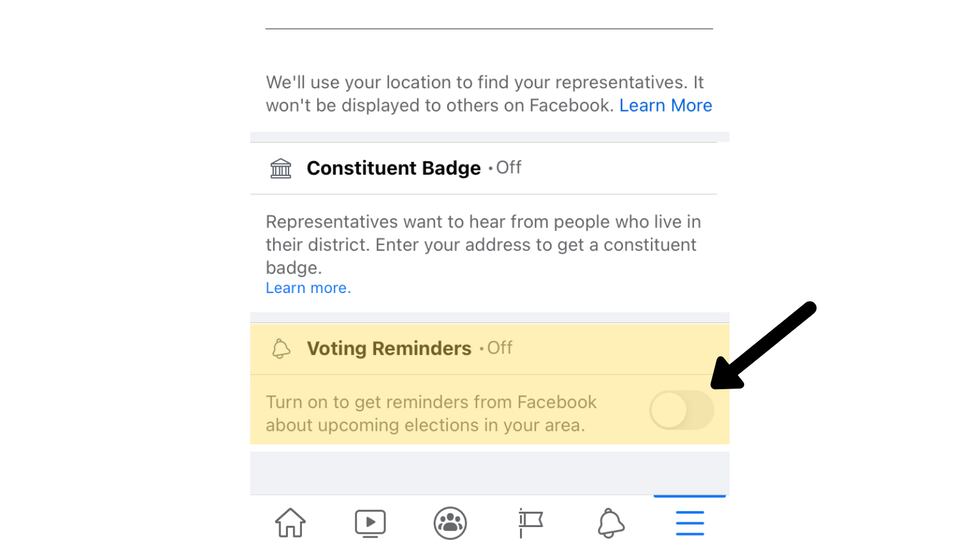Tap the Pages flag icon
The height and width of the screenshot is (551, 980).
pyautogui.click(x=530, y=522)
